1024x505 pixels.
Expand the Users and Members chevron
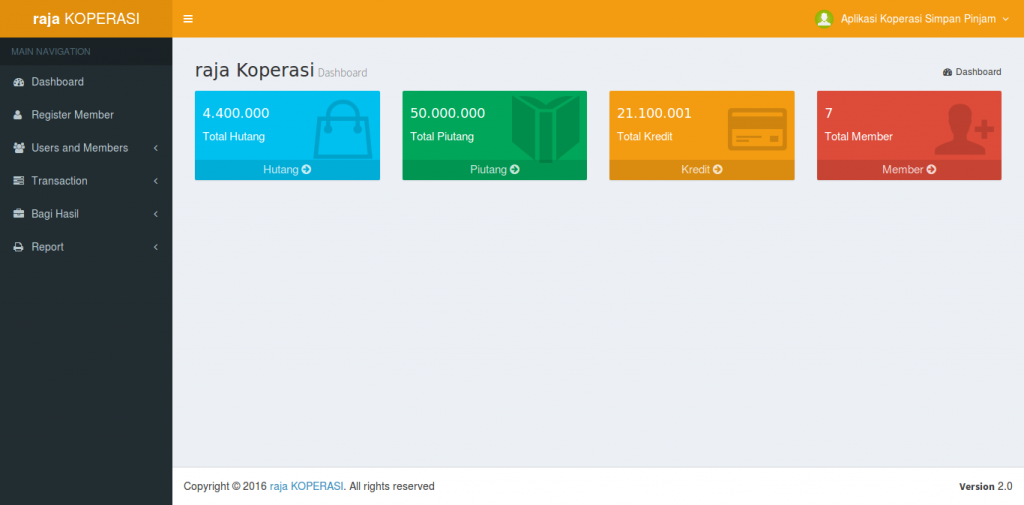click(155, 148)
